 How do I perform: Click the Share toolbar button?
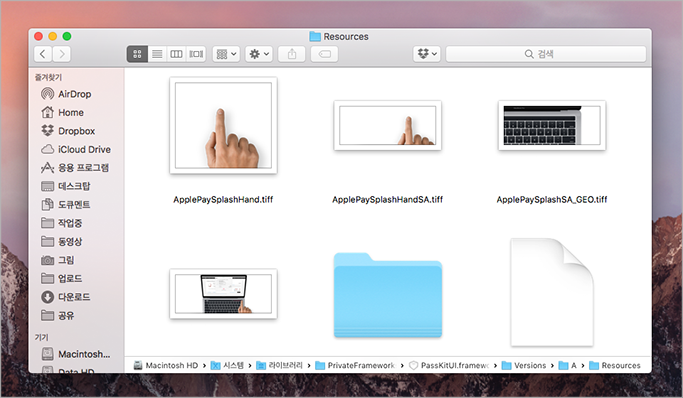click(292, 54)
